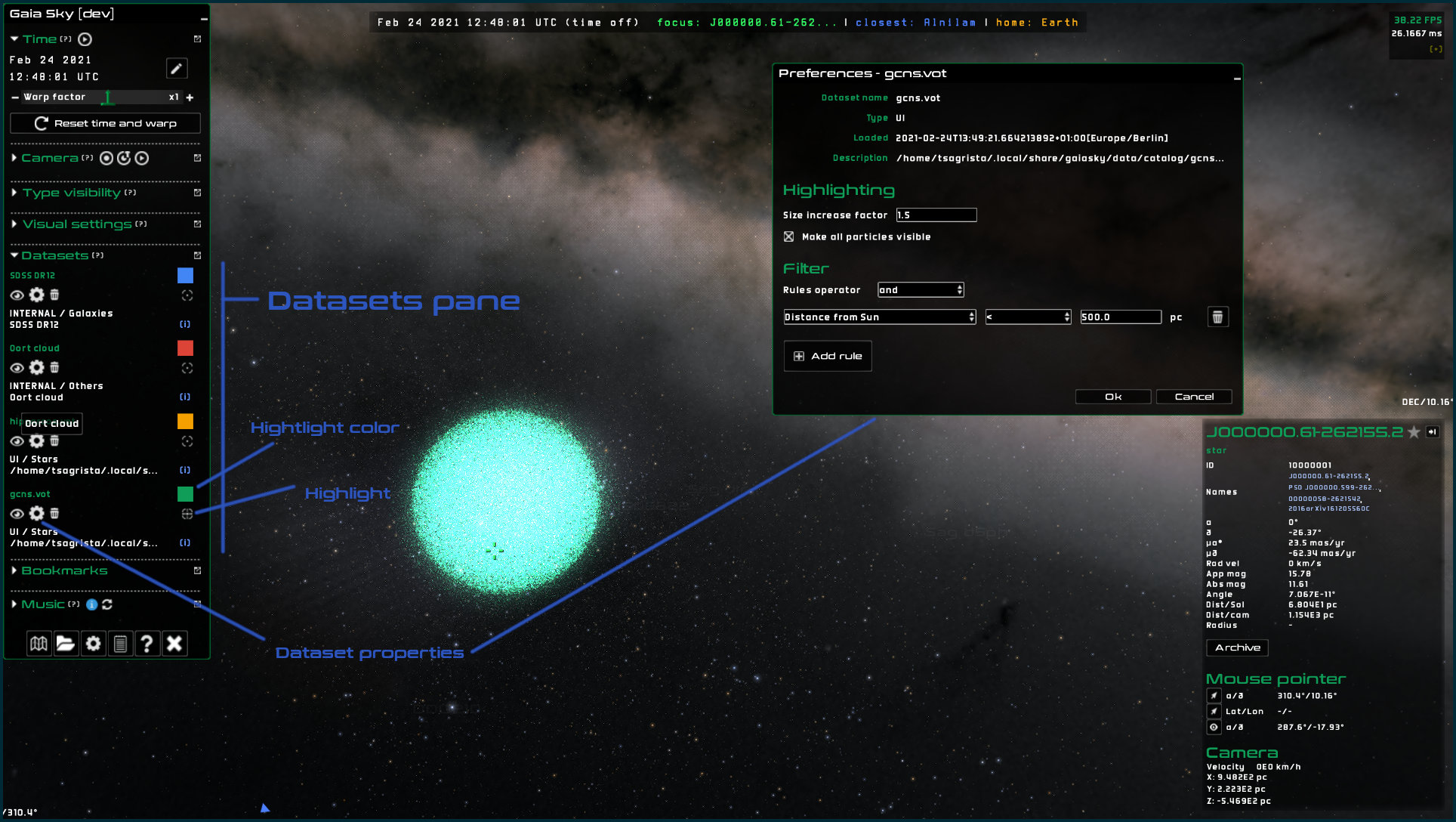Click the trash/delete icon for gcns.vot
This screenshot has height=822, width=1456.
[x=55, y=513]
